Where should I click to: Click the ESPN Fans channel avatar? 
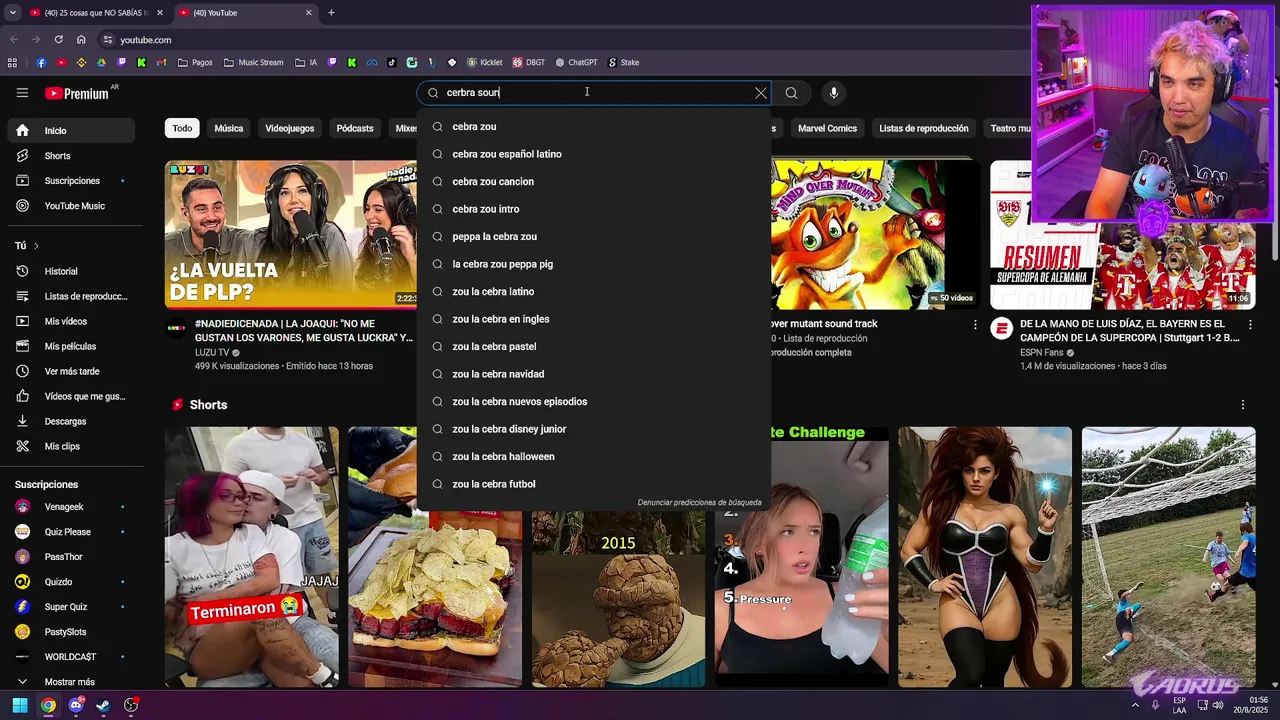1002,329
